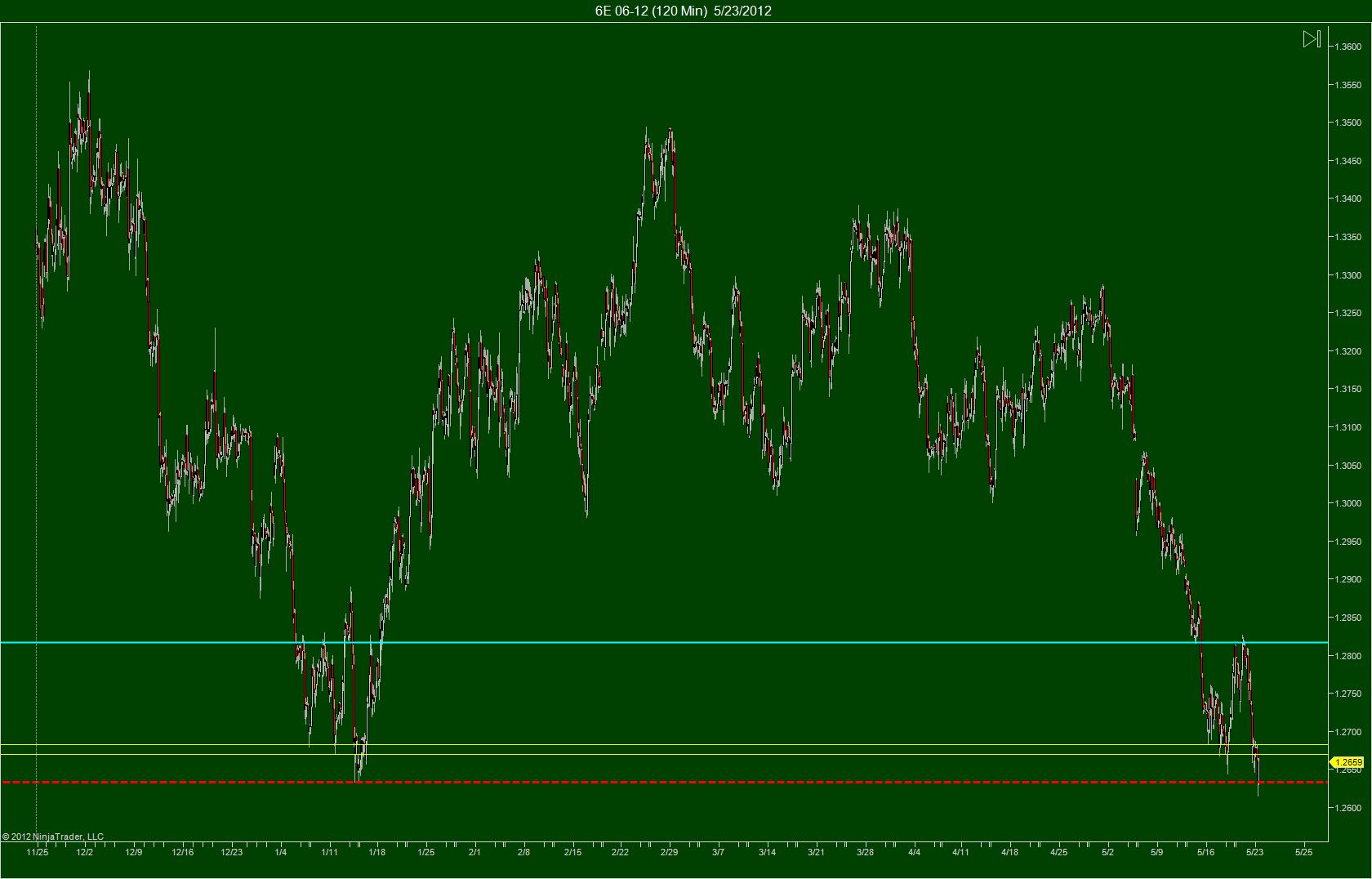The height and width of the screenshot is (879, 1372).
Task: Click the 2/15 date label on time axis
Action: [x=572, y=852]
